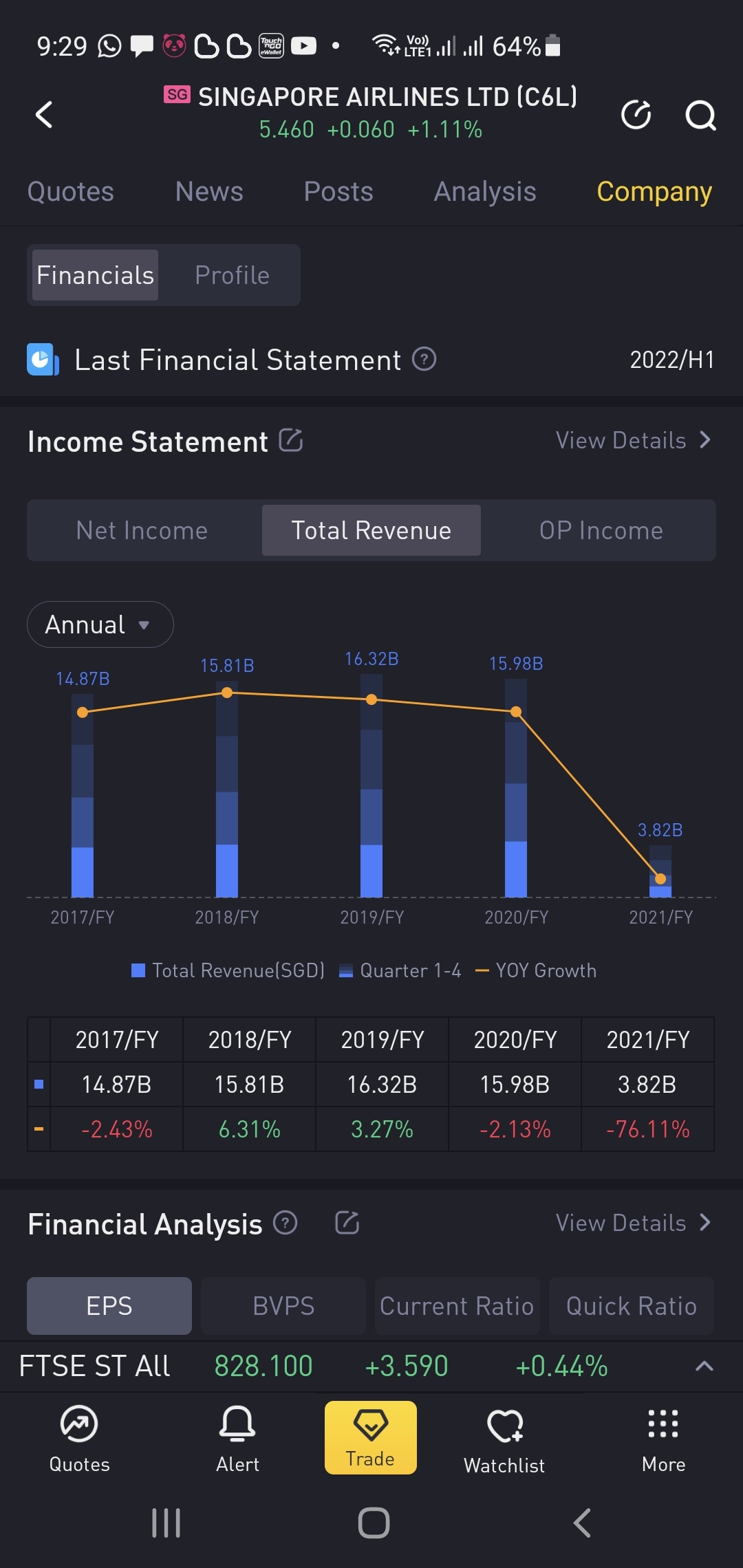Tap the 828.100 index value

[263, 1366]
